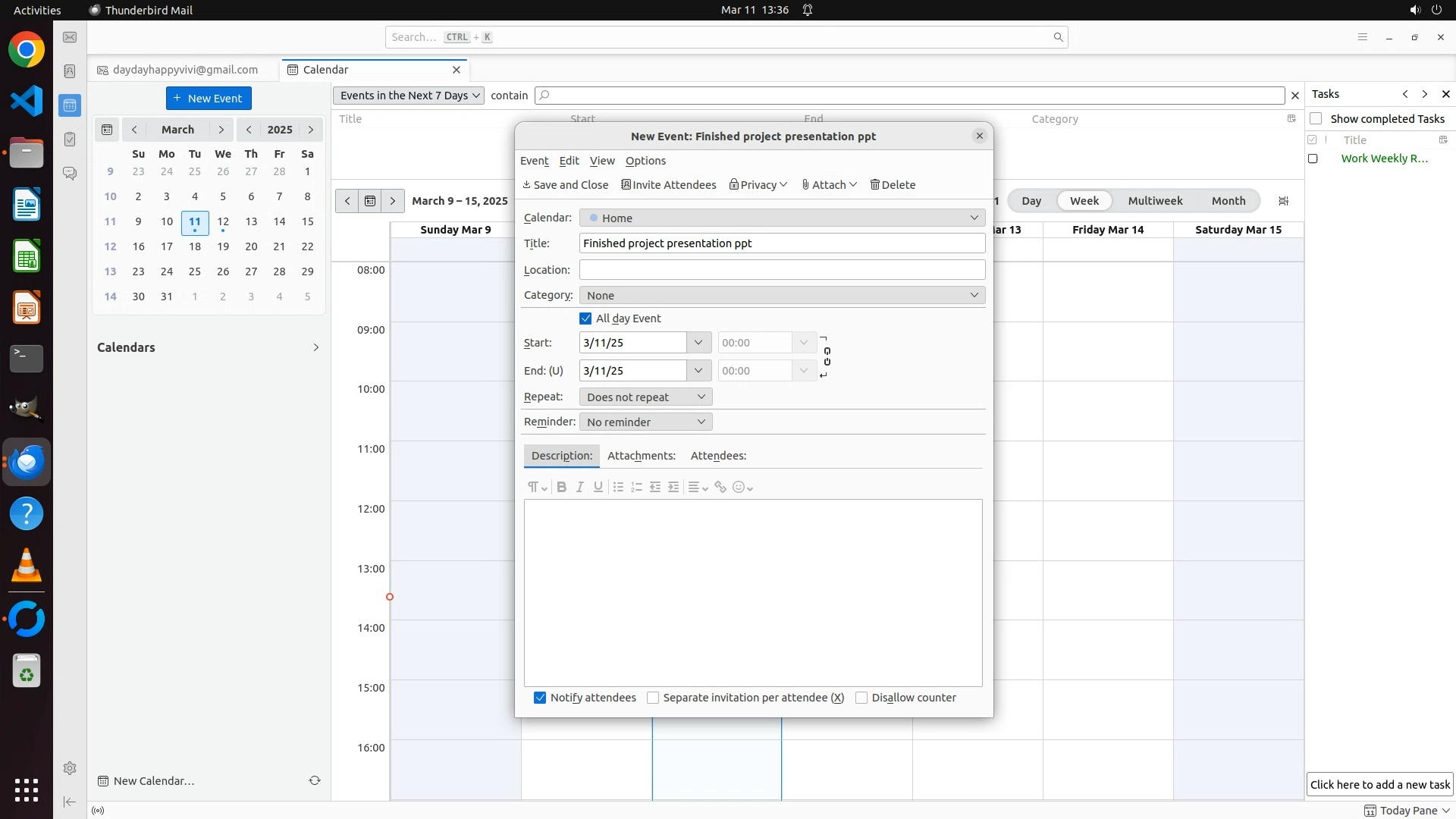This screenshot has height=819, width=1456.
Task: Click the insert link icon
Action: coord(720,487)
